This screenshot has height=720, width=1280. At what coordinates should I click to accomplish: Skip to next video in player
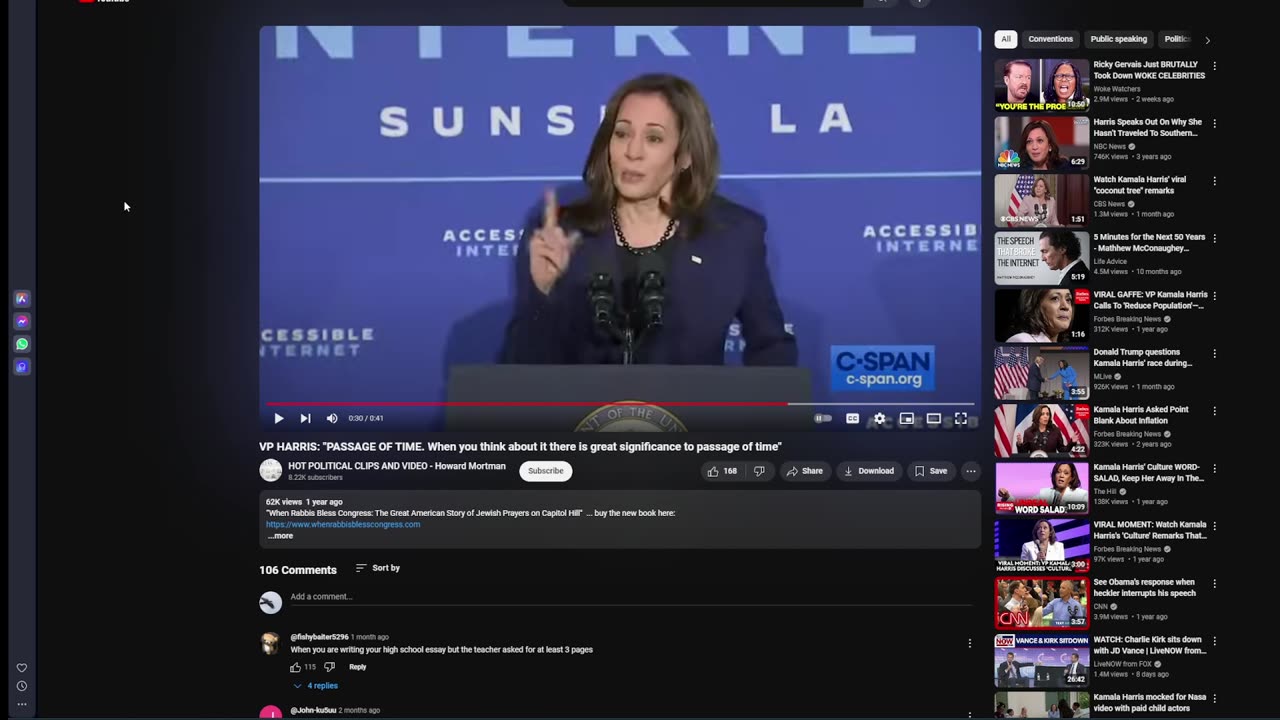pyautogui.click(x=305, y=419)
